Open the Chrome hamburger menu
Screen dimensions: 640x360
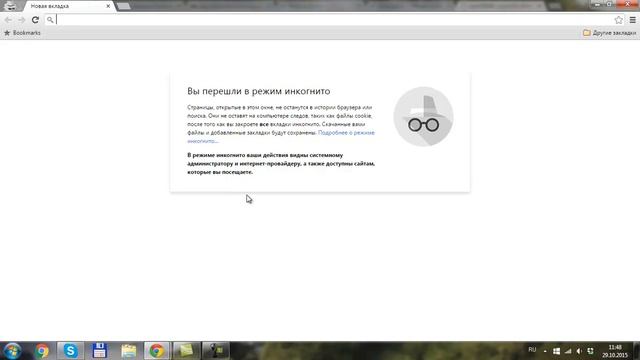point(632,20)
